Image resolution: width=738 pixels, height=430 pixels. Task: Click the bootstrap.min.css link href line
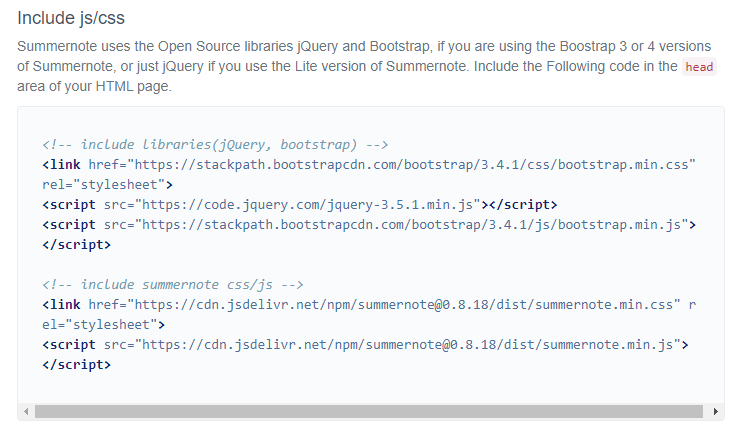click(x=369, y=165)
